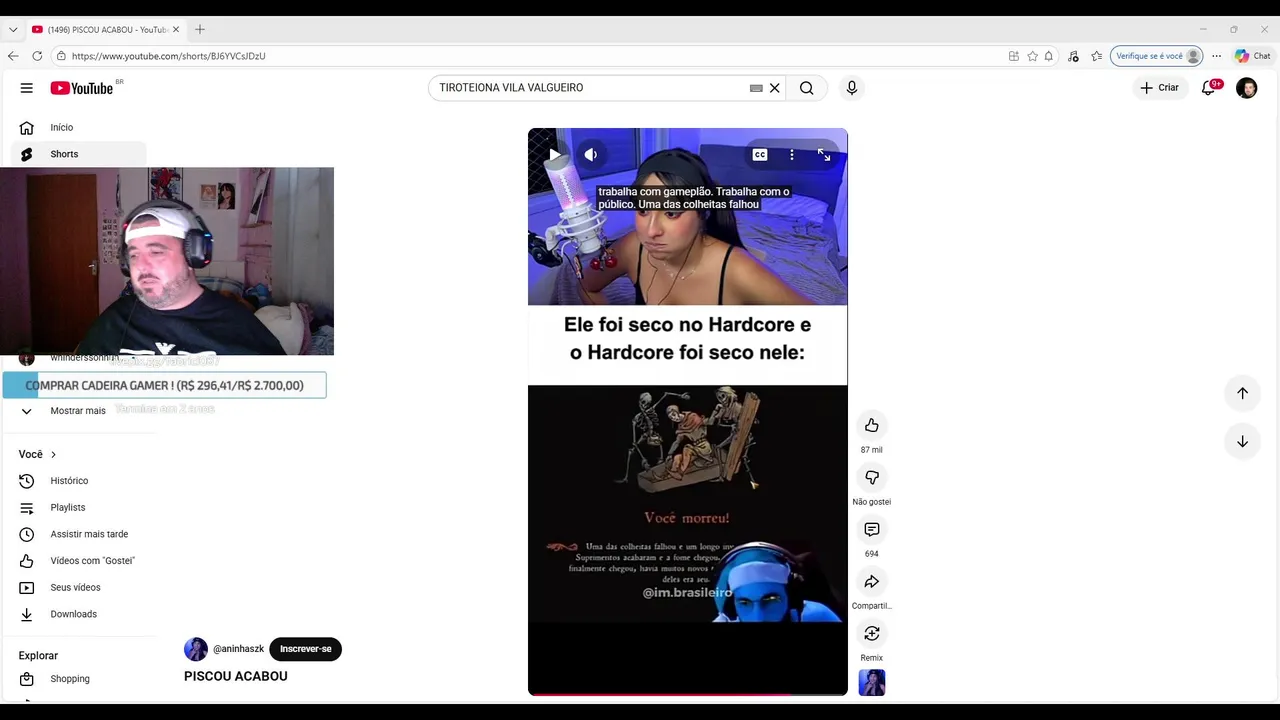Dislike the Short (Não gostei)
This screenshot has height=720, width=1280.
pos(872,478)
